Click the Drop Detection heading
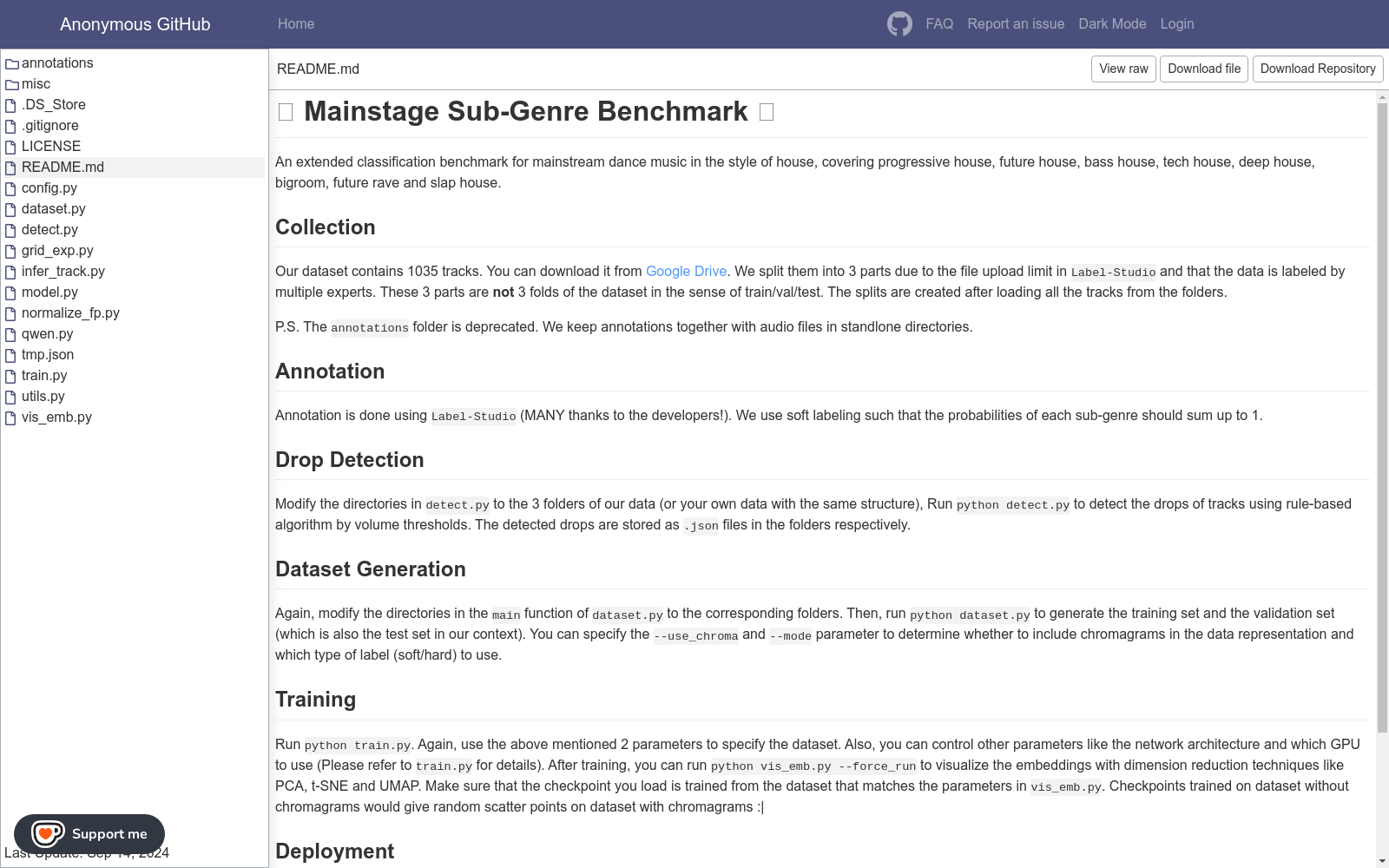The image size is (1389, 868). (350, 460)
